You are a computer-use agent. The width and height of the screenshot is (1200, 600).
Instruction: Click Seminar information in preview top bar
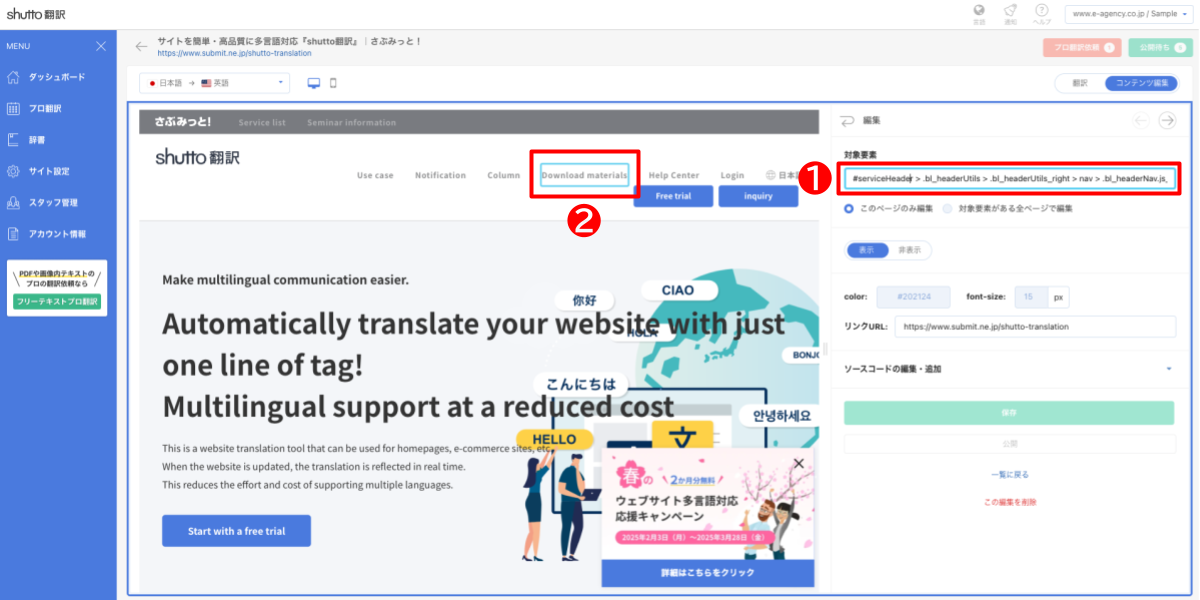pyautogui.click(x=351, y=123)
